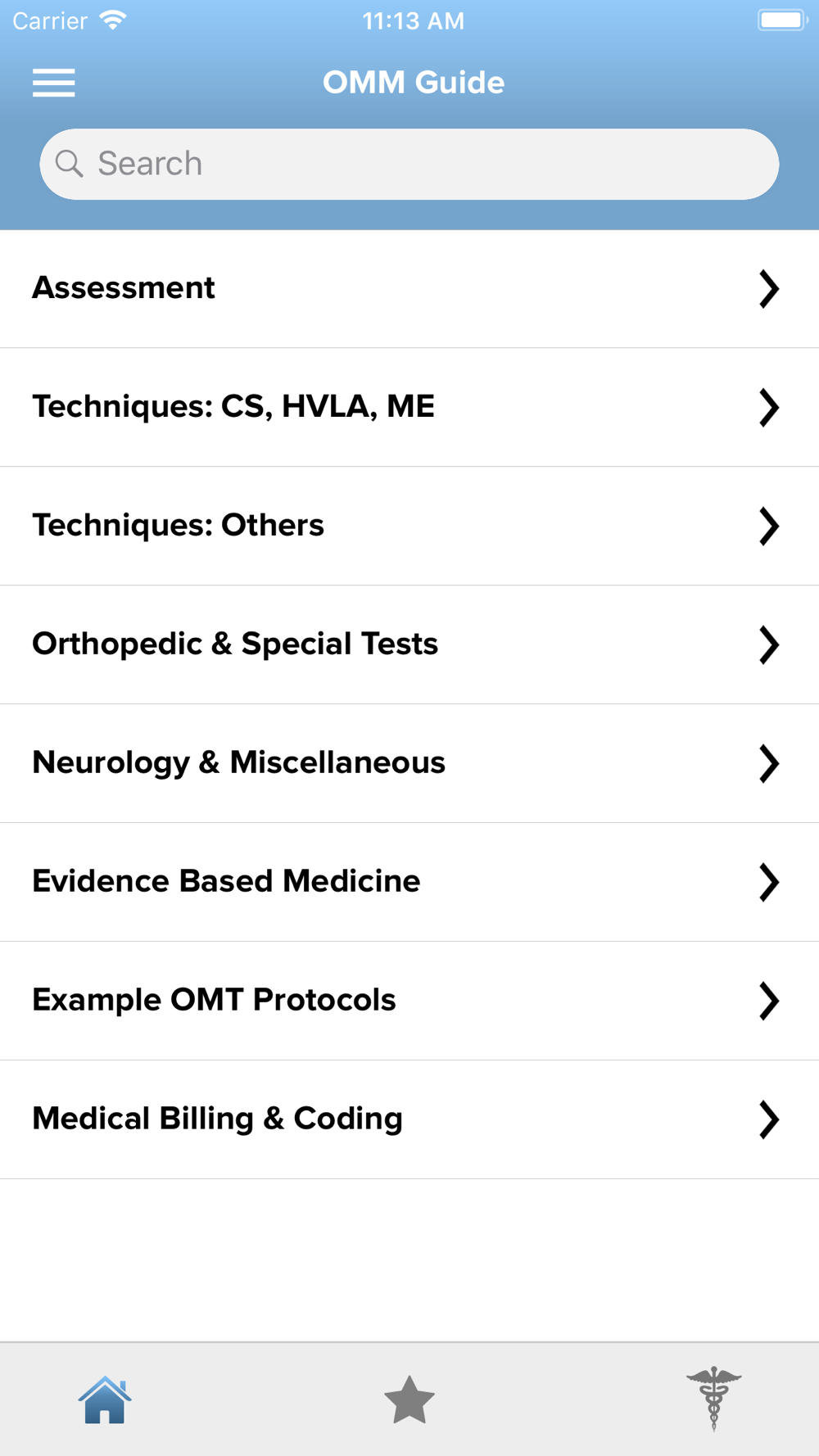Open Techniques: Others category

tap(179, 526)
